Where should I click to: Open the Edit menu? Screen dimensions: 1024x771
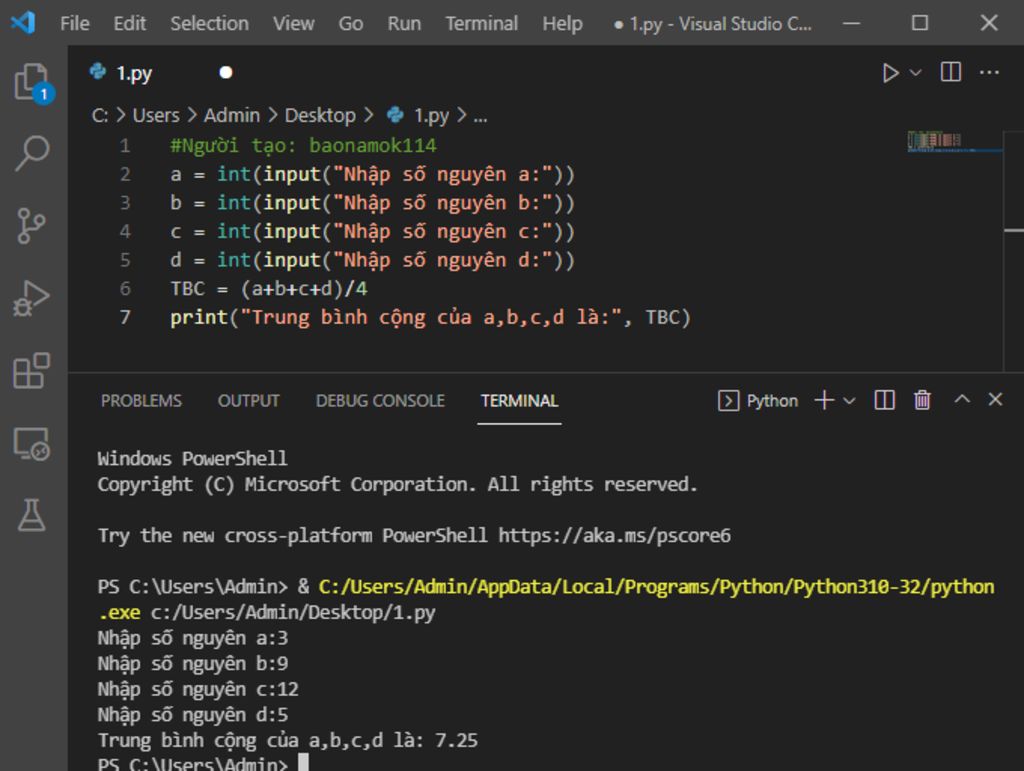point(129,24)
